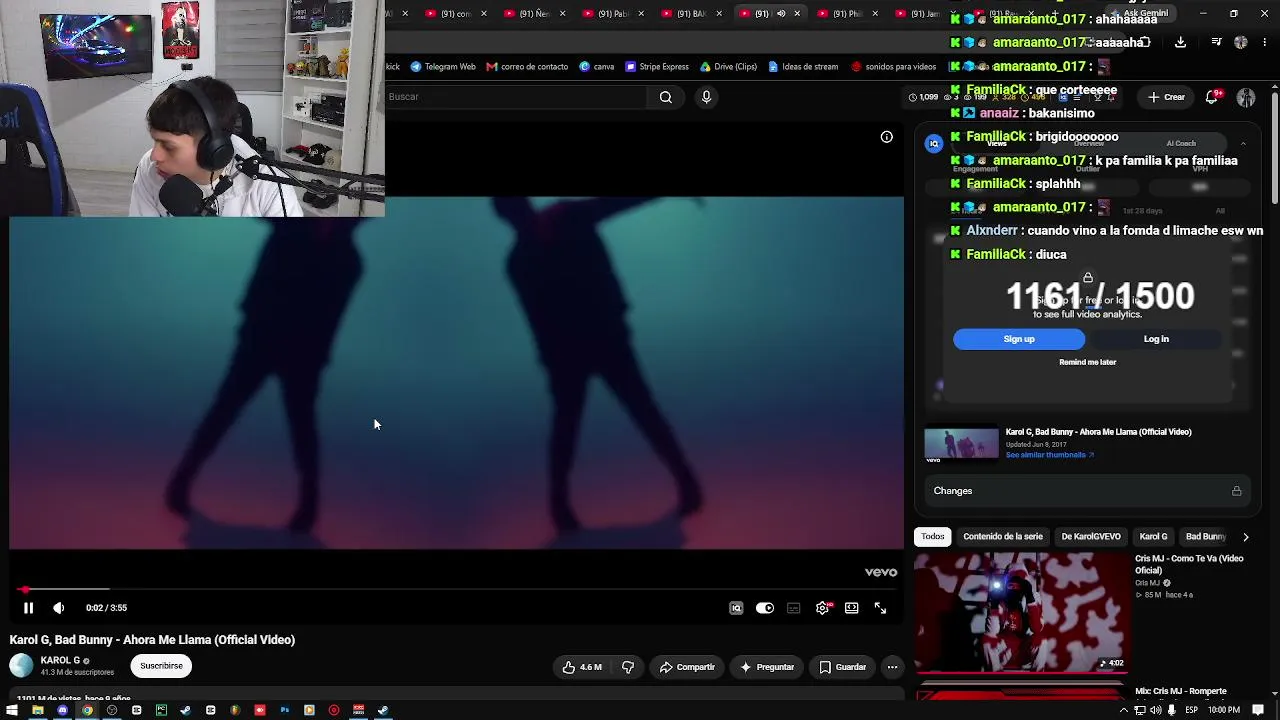Open the Drive (Clips) bookmark
Screen dimensions: 1280x720
(x=728, y=67)
